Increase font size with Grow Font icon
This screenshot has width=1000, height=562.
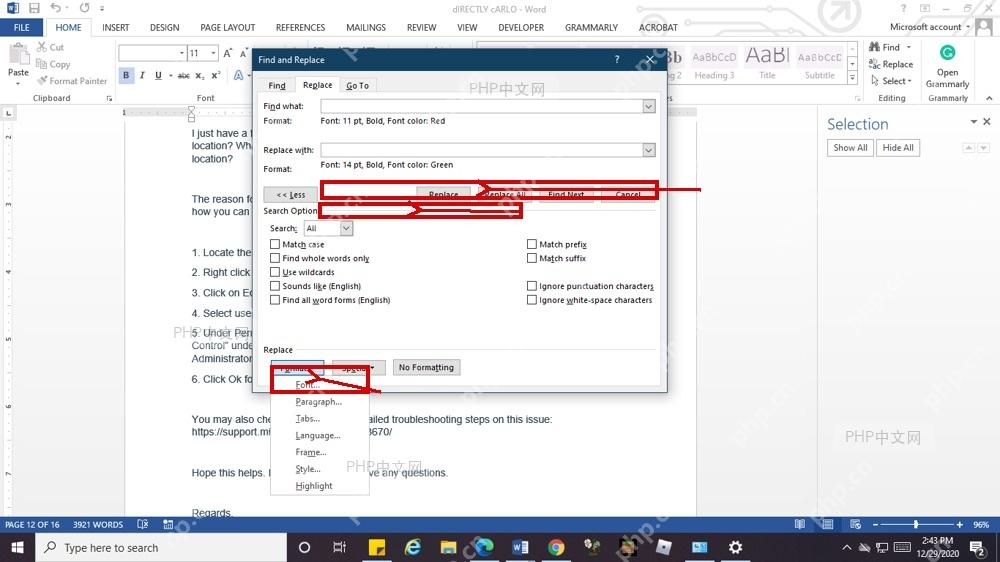coord(228,54)
